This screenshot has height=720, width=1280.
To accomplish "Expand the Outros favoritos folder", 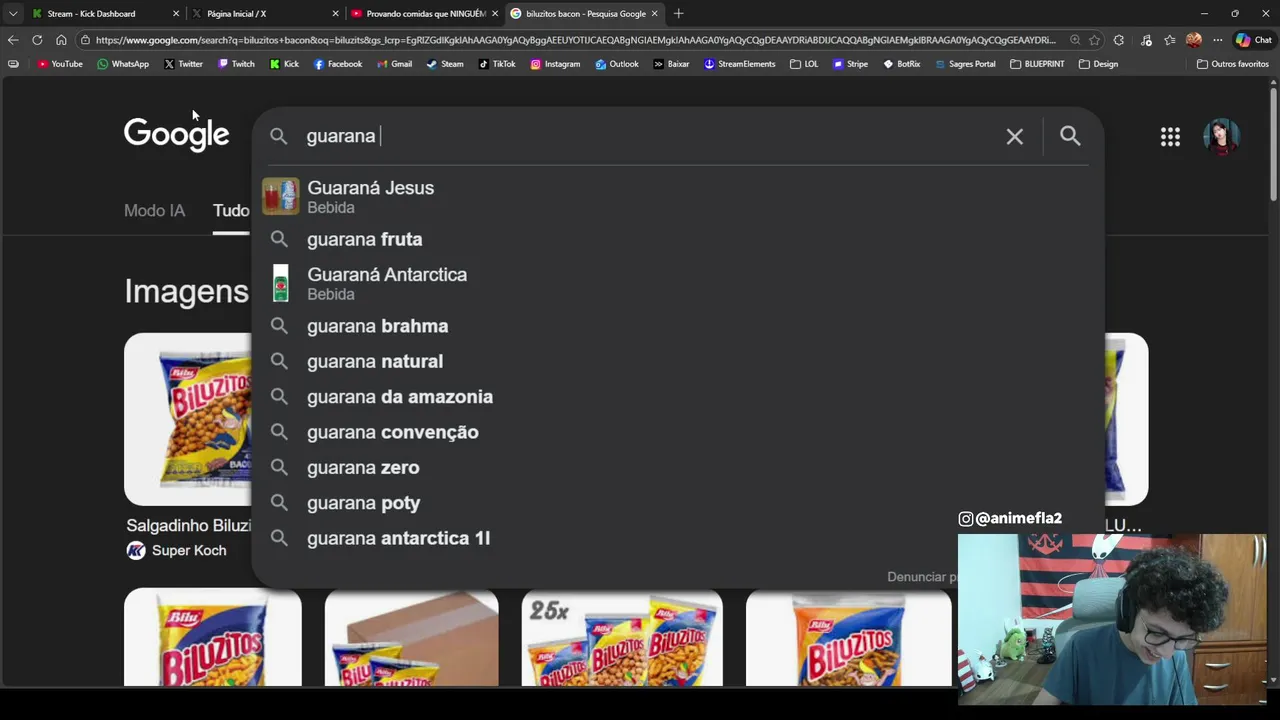I will 1232,64.
